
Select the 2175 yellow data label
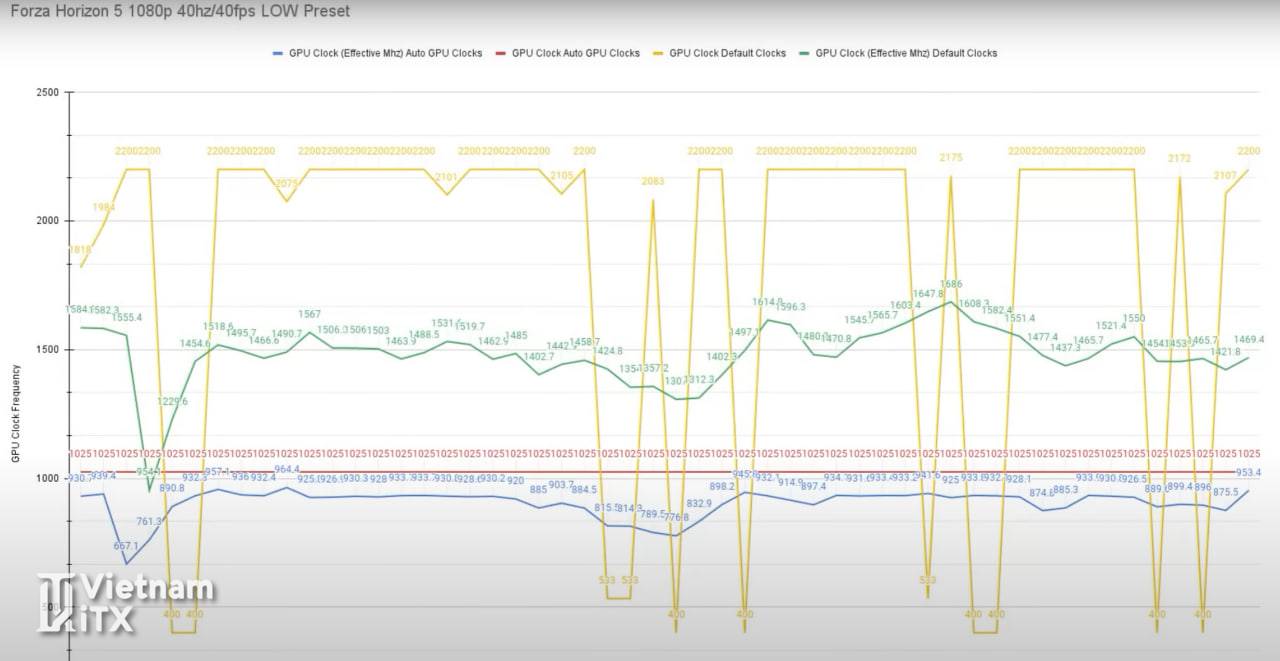[x=951, y=158]
